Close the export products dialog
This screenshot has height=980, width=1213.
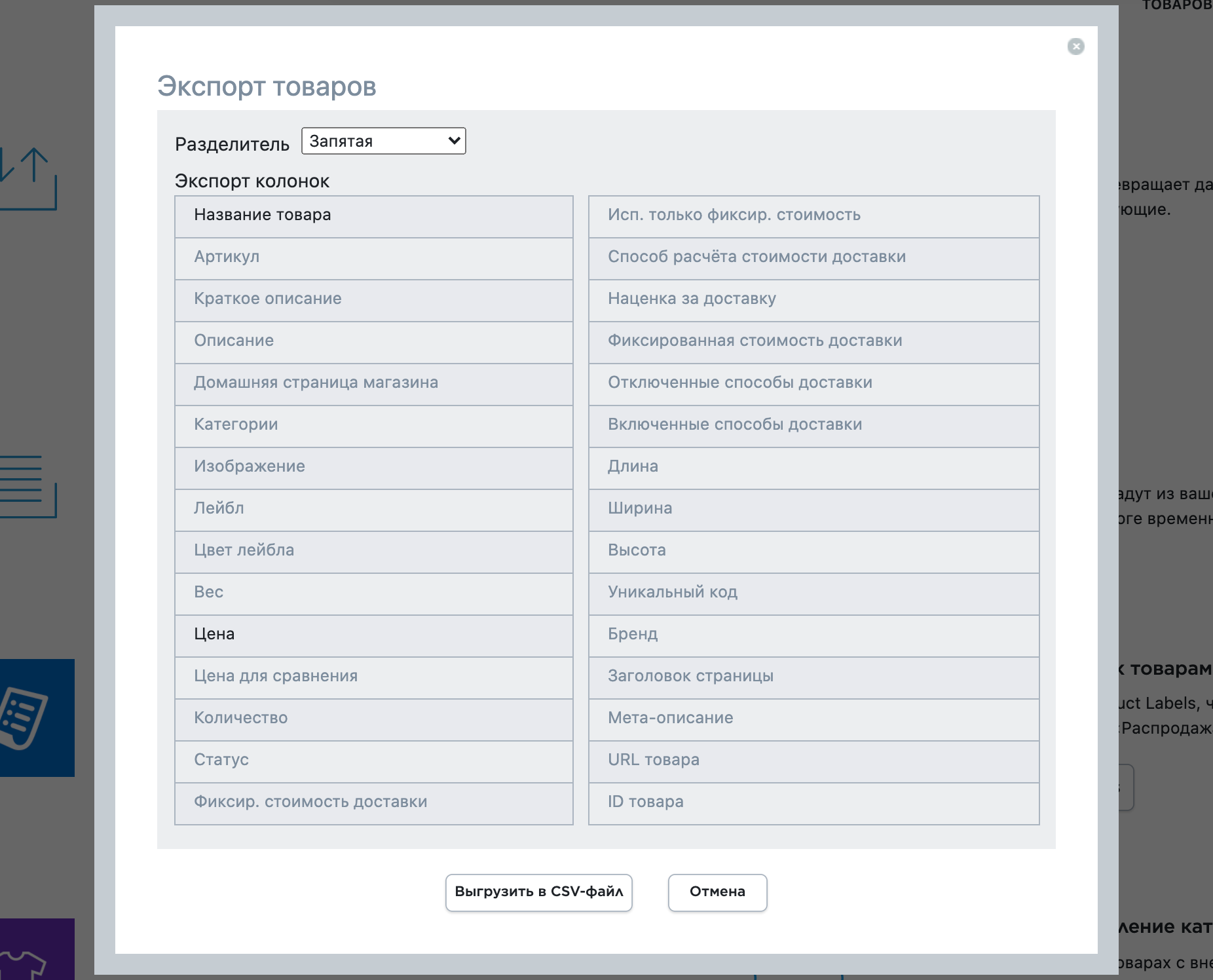[1075, 47]
